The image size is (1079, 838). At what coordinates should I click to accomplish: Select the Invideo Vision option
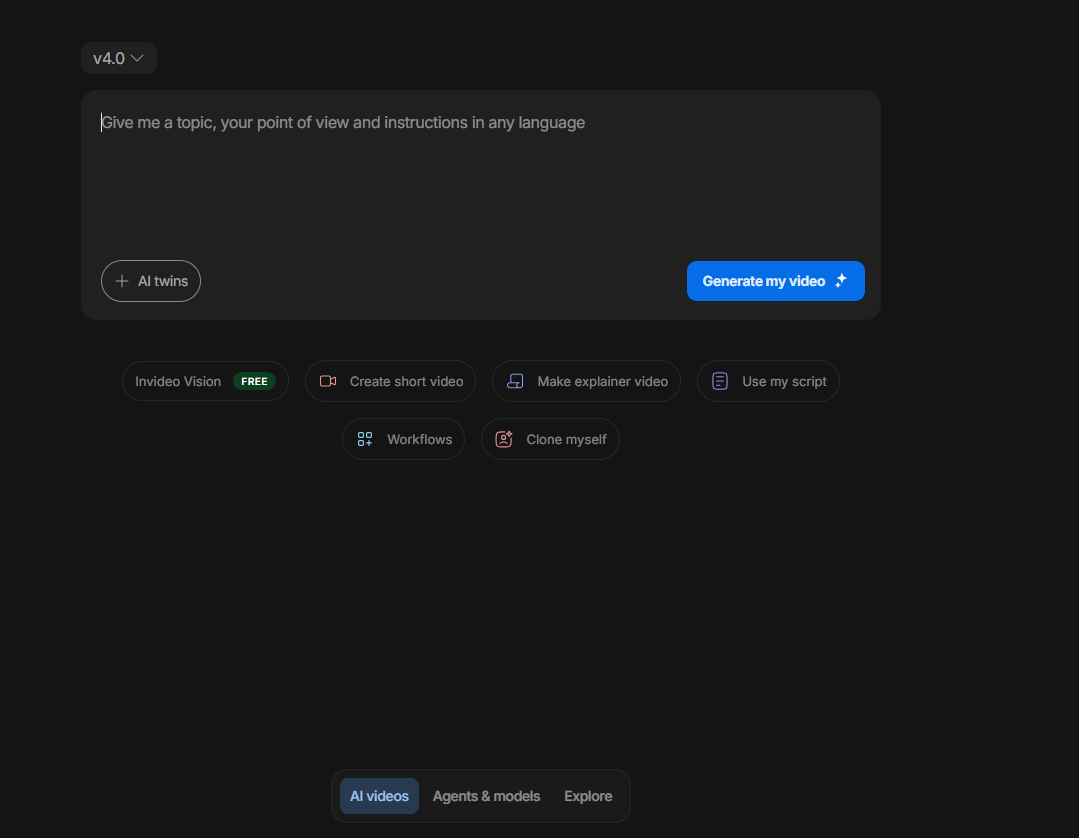pos(178,381)
